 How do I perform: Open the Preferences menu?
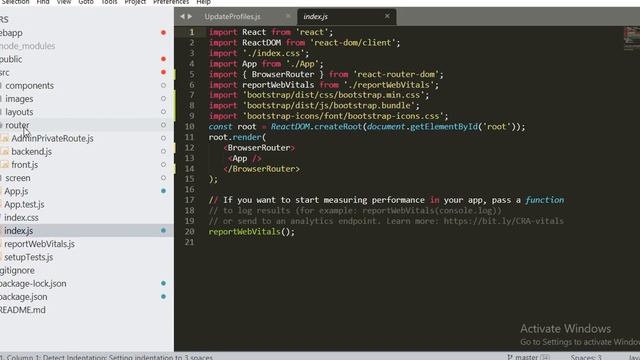[171, 2]
